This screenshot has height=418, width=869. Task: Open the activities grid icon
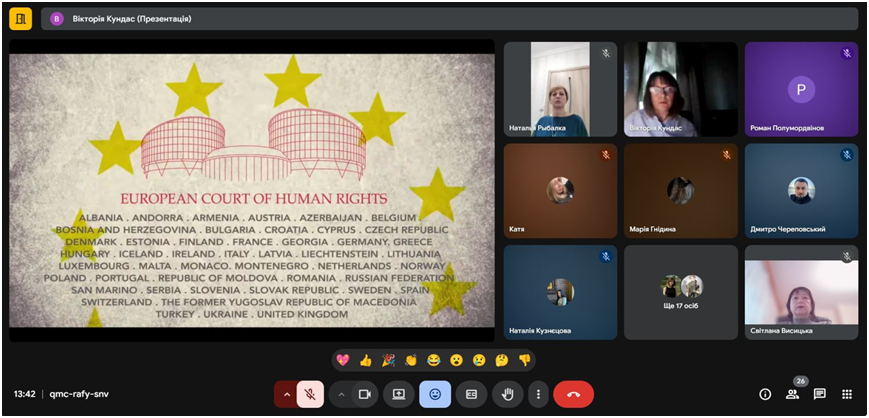point(847,394)
